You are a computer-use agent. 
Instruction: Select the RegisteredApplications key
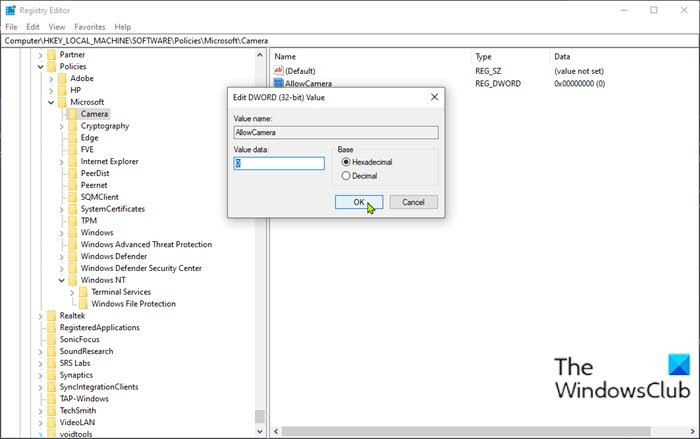pyautogui.click(x=100, y=327)
